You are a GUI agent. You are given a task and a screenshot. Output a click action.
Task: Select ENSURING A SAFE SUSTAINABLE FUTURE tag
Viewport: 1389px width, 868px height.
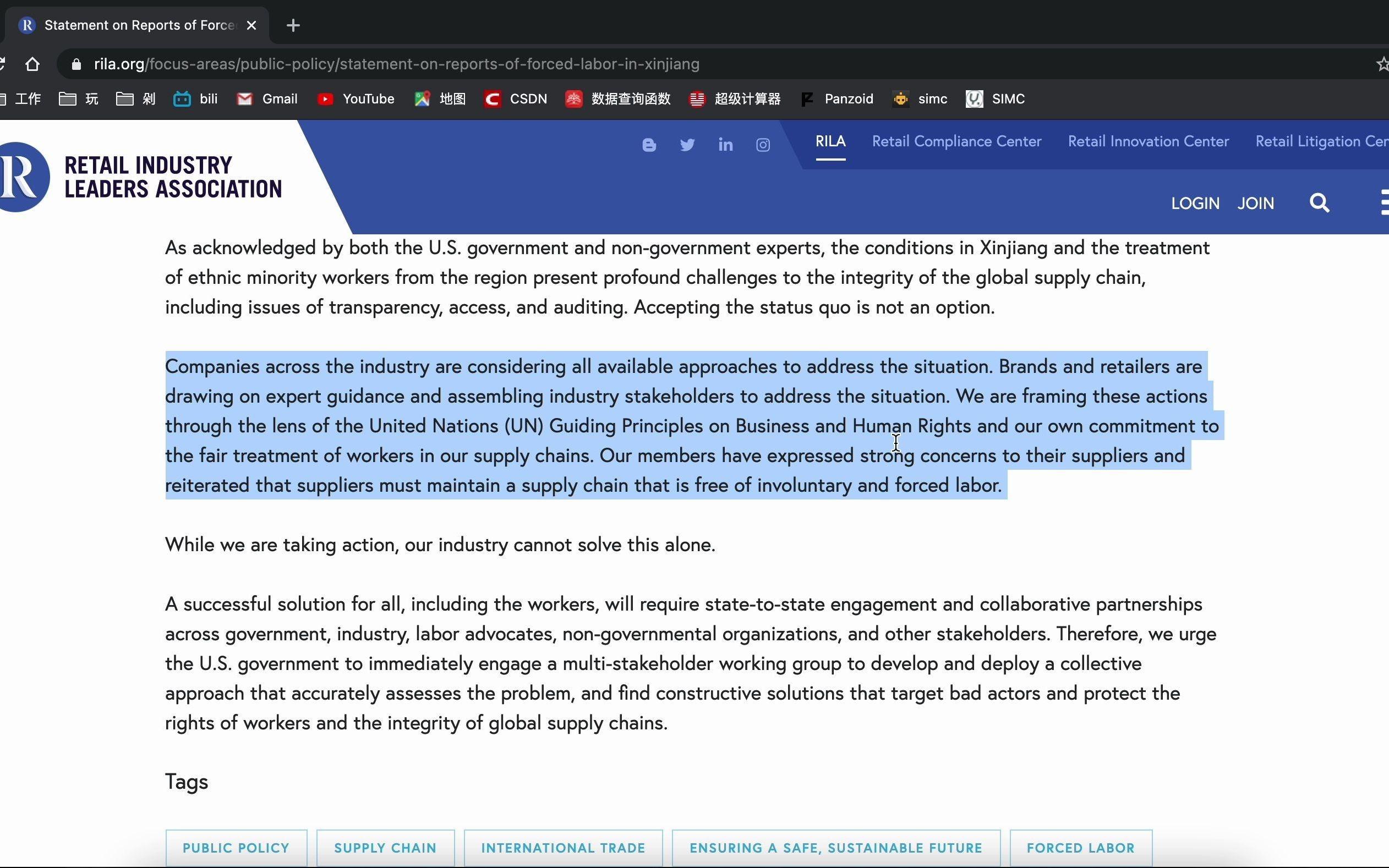pos(836,849)
